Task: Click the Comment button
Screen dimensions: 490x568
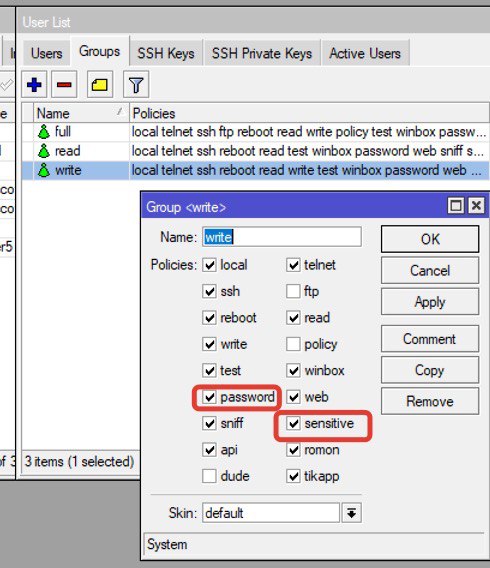Action: [x=430, y=339]
